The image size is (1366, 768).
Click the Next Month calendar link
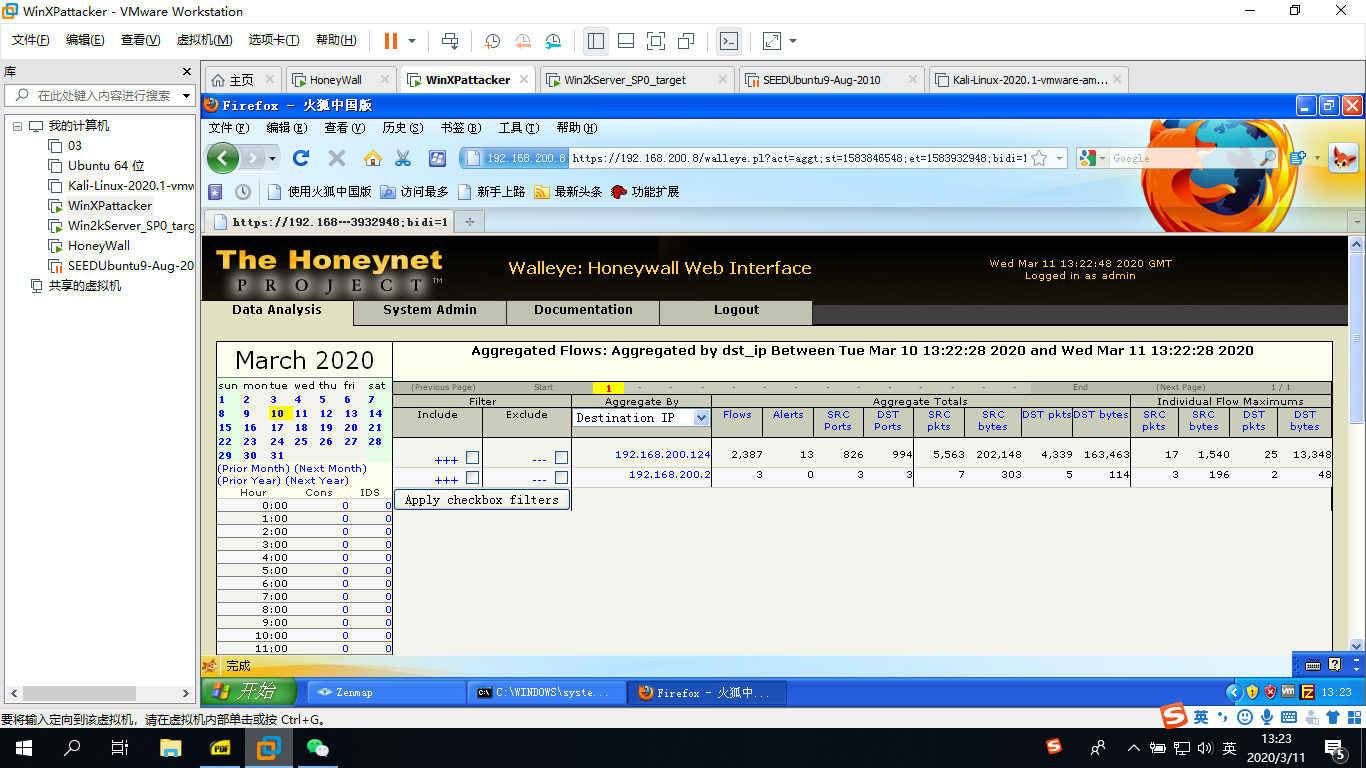click(330, 468)
